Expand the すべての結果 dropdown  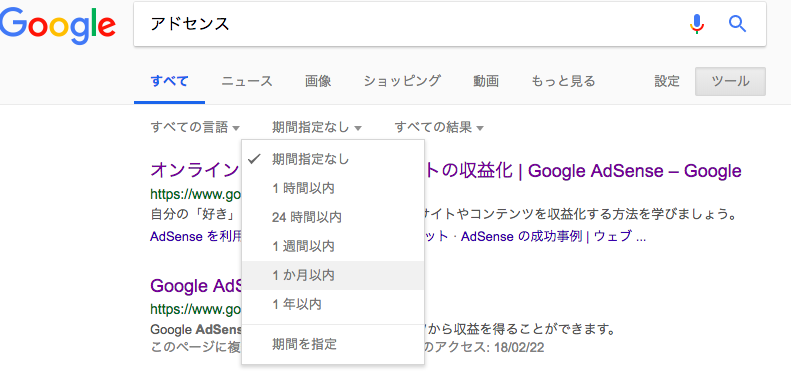pos(439,127)
